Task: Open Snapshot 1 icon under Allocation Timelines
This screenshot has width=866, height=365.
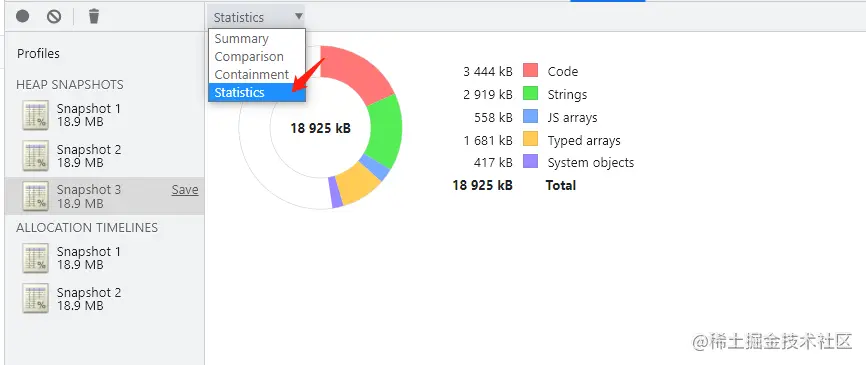Action: [35, 258]
